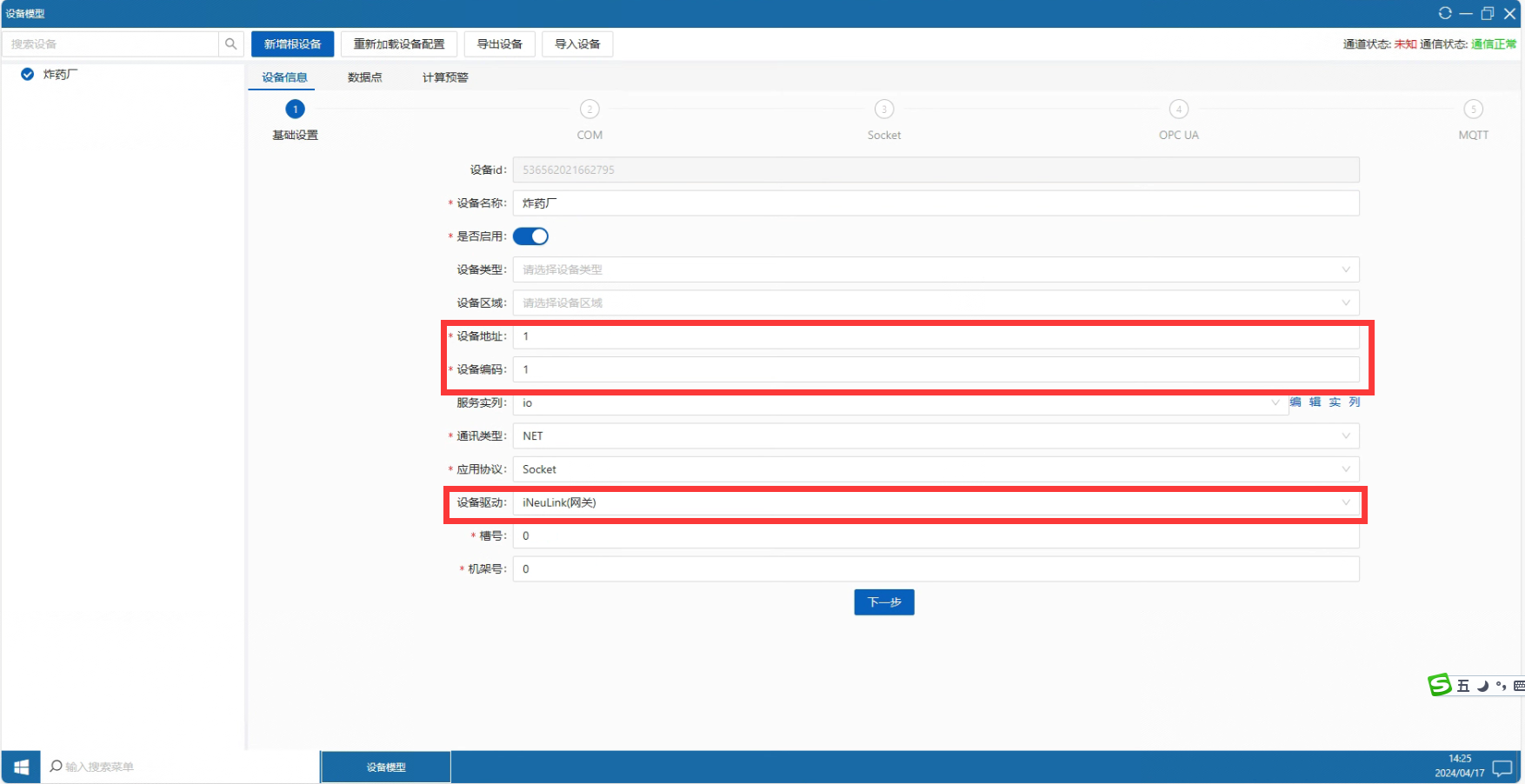
Task: Click the search magnifier icon
Action: pyautogui.click(x=230, y=44)
